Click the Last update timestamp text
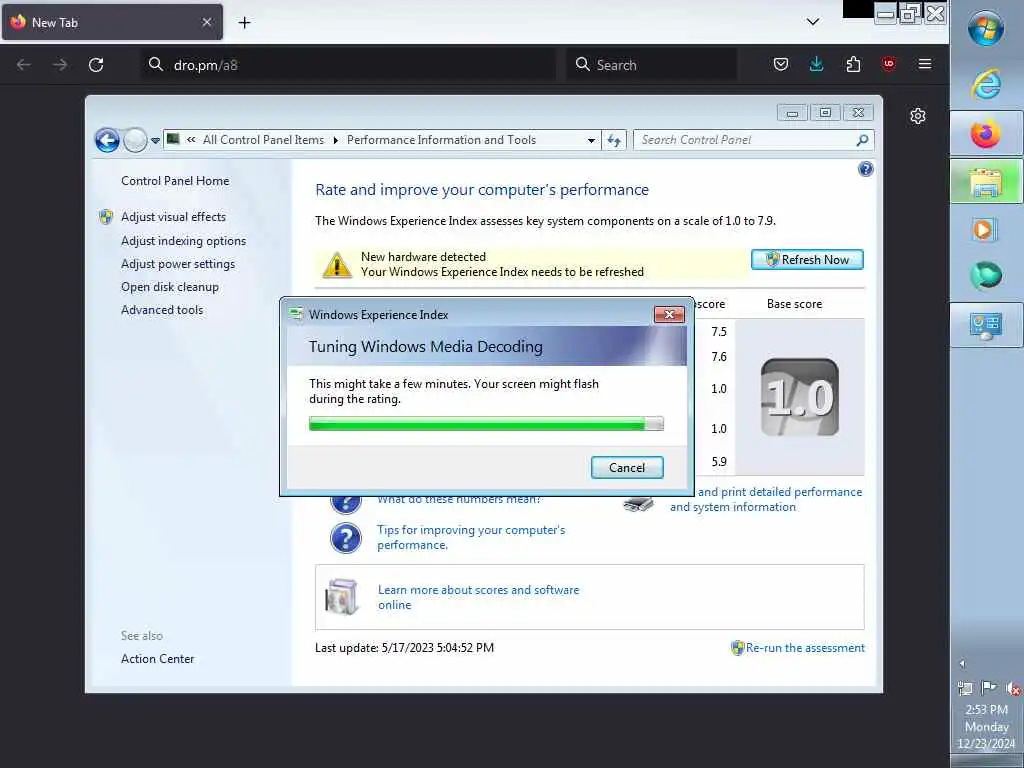1024x768 pixels. (404, 648)
